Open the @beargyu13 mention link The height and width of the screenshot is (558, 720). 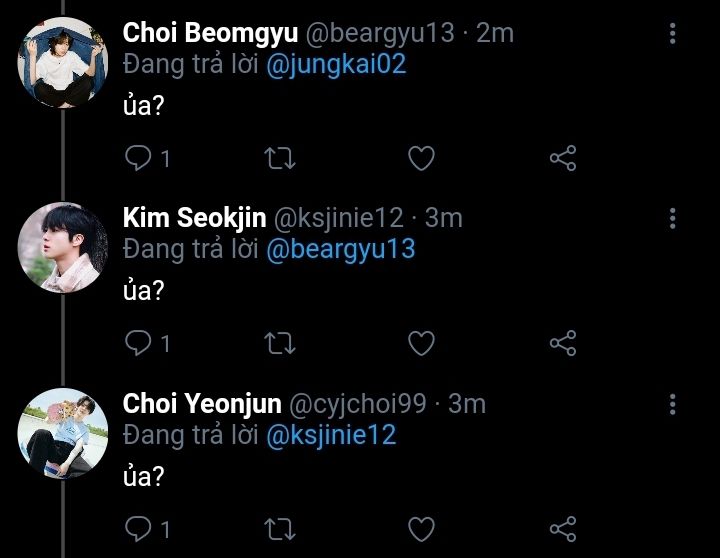point(340,249)
